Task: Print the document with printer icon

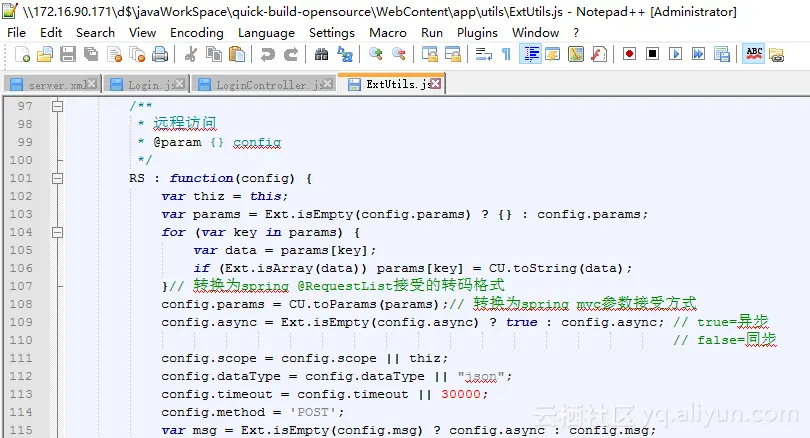Action: 160,54
